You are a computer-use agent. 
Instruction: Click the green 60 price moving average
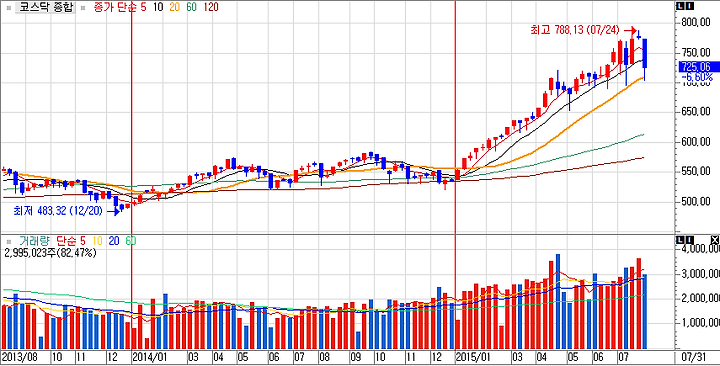tap(192, 7)
